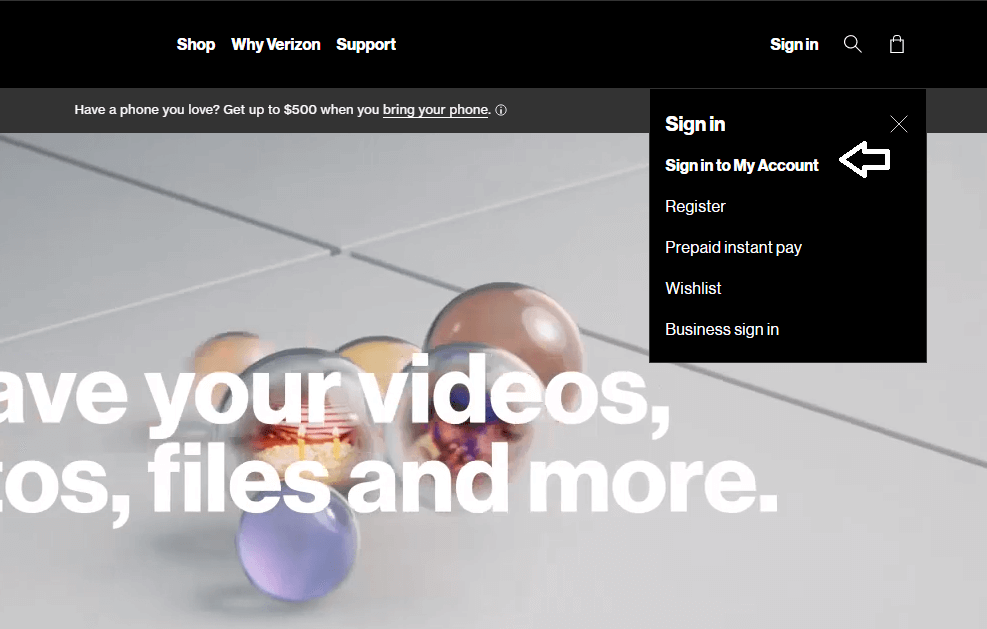Click the info icon beside bring your phone
The height and width of the screenshot is (629, 987).
tap(501, 110)
